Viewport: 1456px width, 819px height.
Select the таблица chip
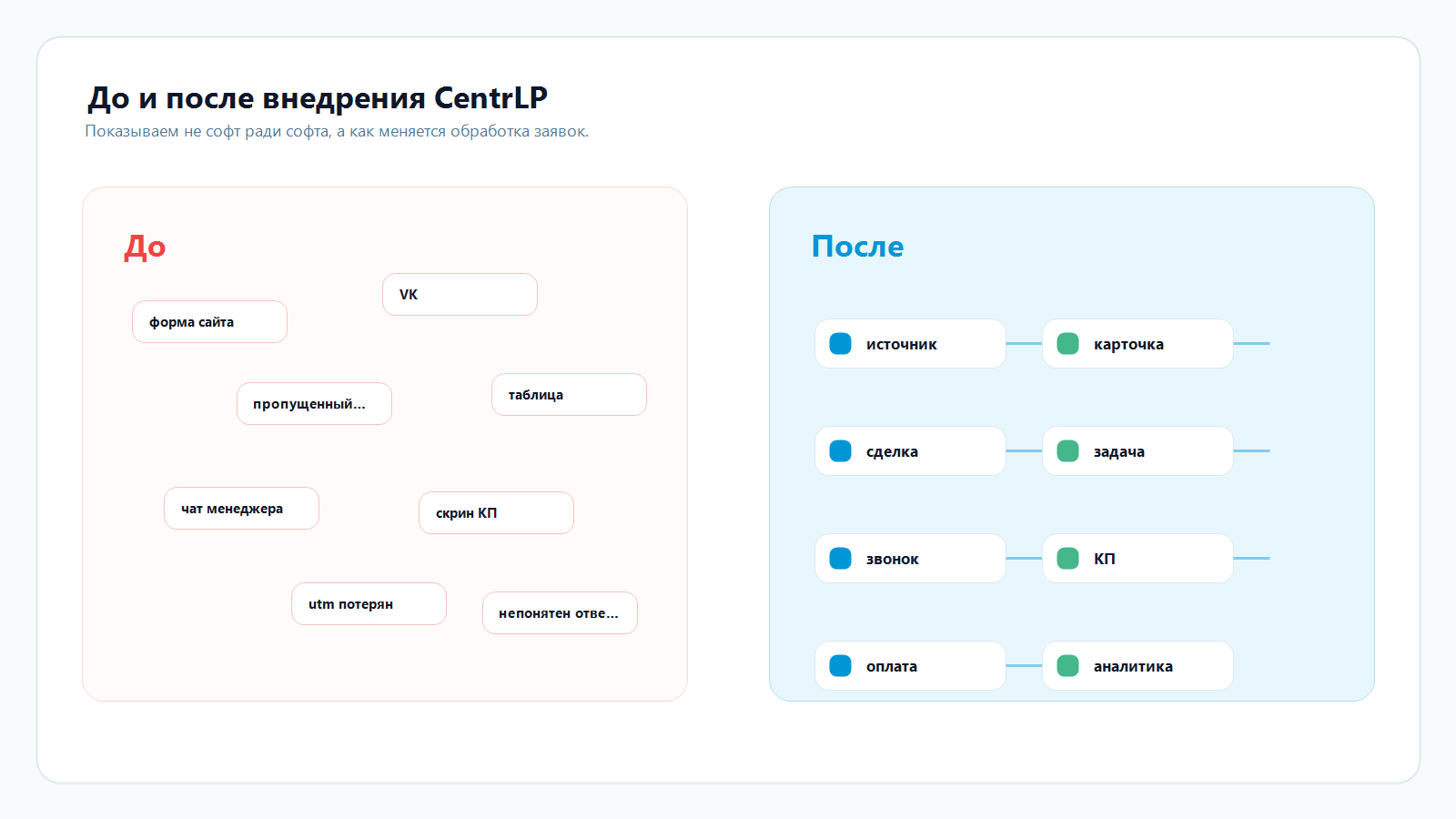click(569, 395)
